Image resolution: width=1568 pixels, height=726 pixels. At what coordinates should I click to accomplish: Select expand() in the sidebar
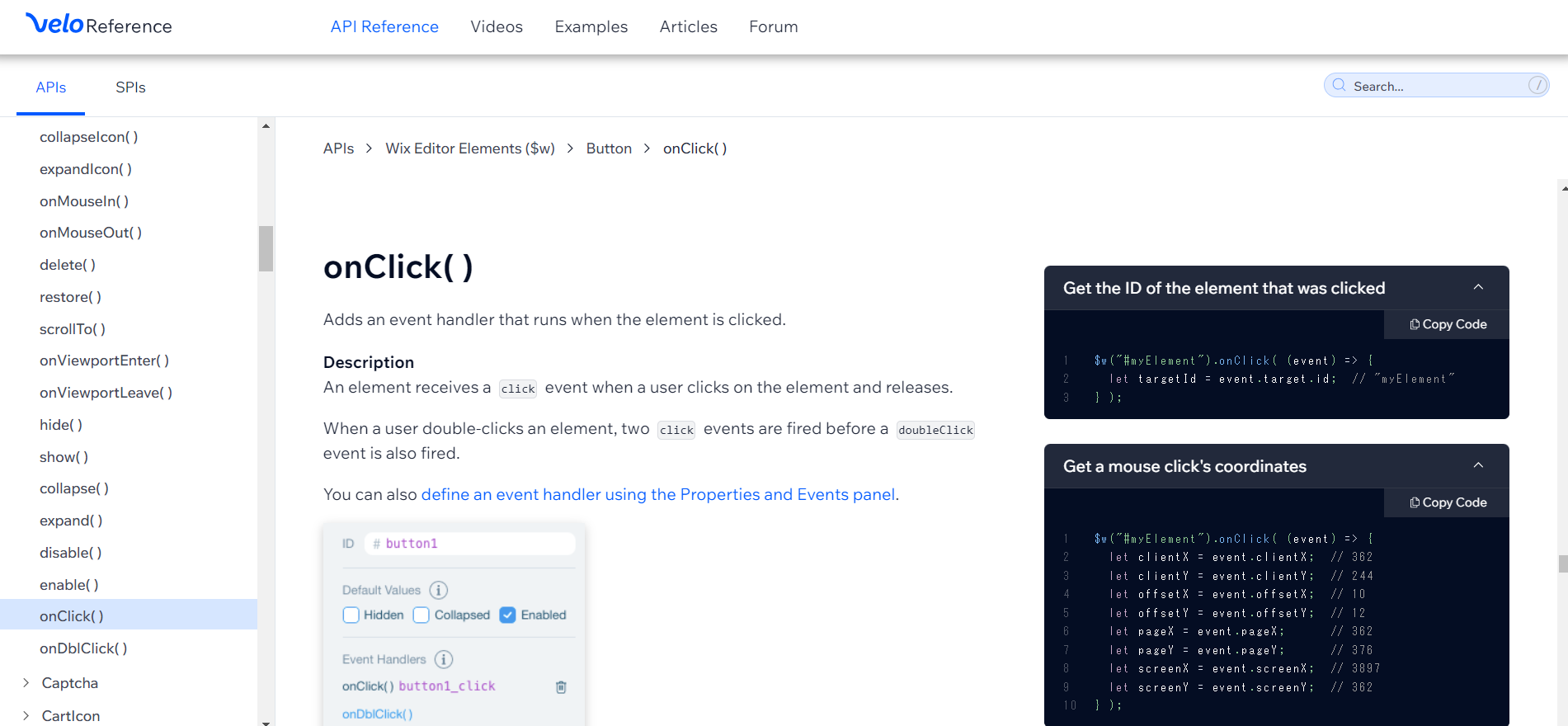pyautogui.click(x=72, y=521)
